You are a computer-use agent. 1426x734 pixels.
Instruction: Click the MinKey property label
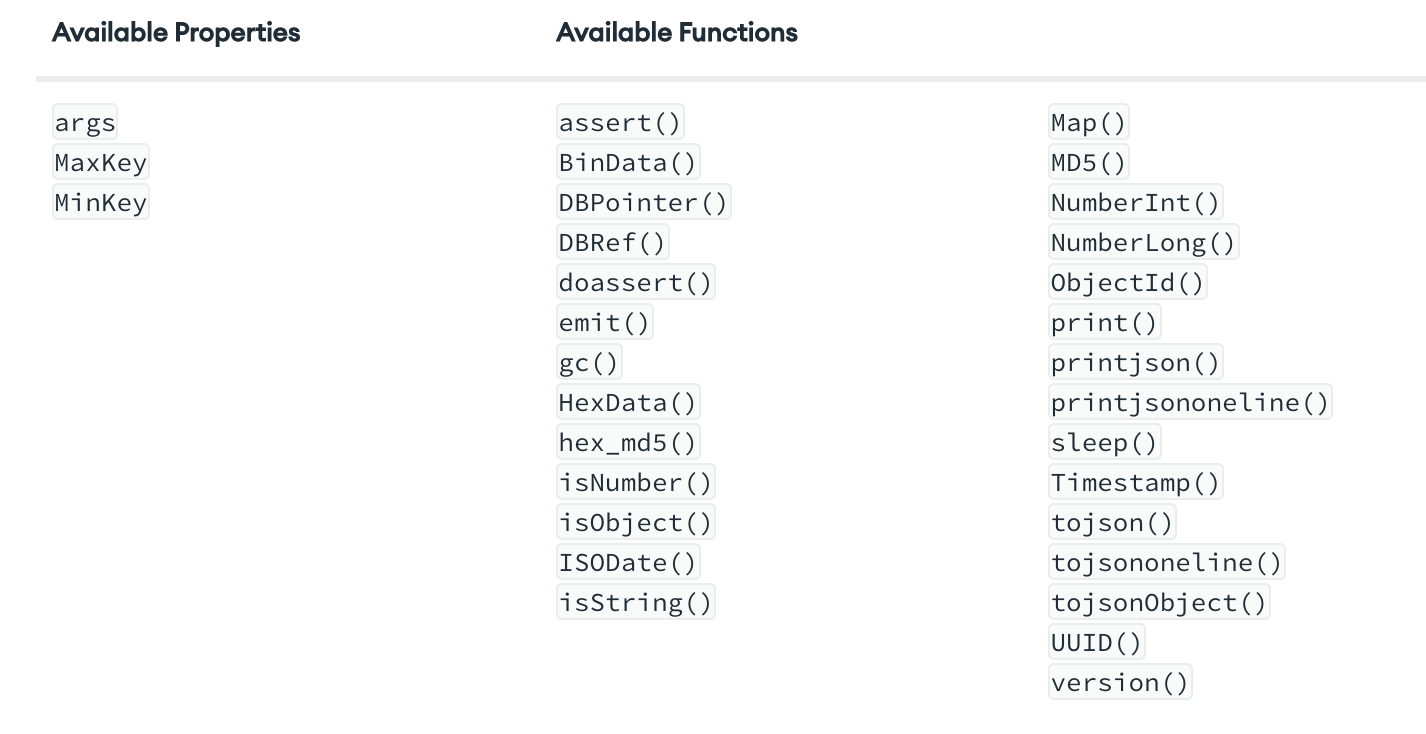pyautogui.click(x=100, y=203)
